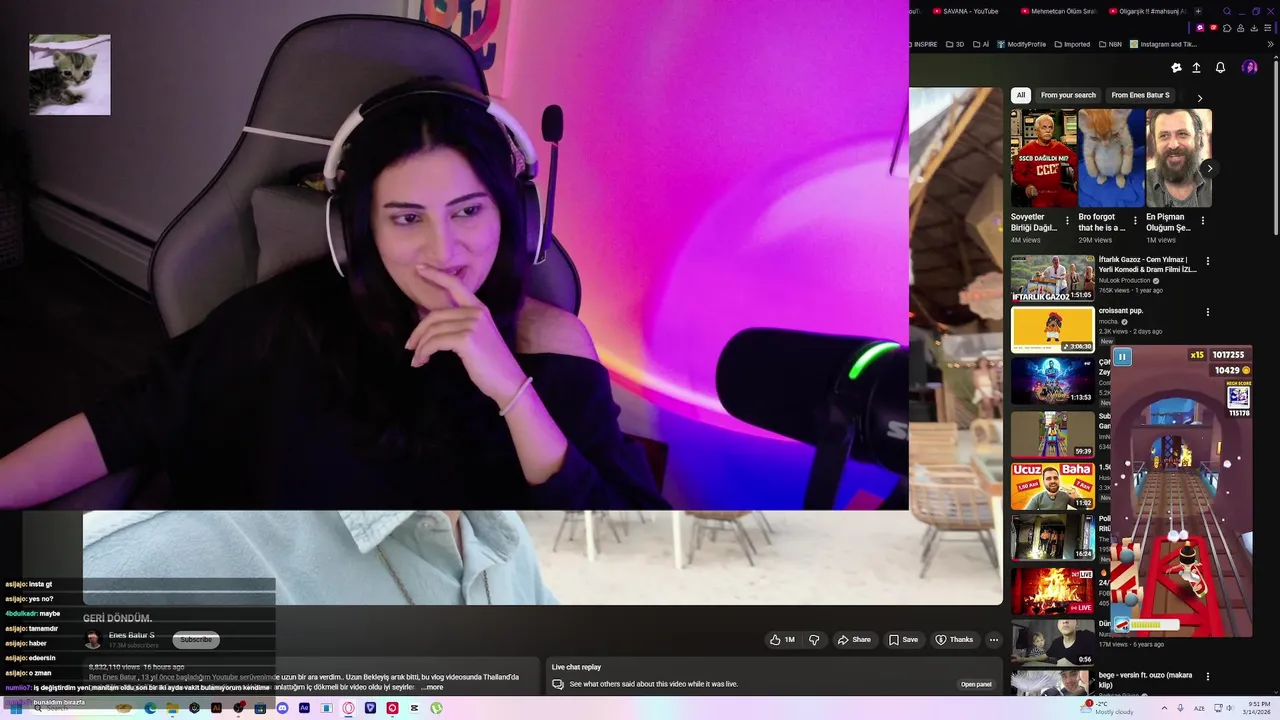Image resolution: width=1280 pixels, height=720 pixels.
Task: Open the Enes Batur S channel avatar
Action: (x=93, y=640)
